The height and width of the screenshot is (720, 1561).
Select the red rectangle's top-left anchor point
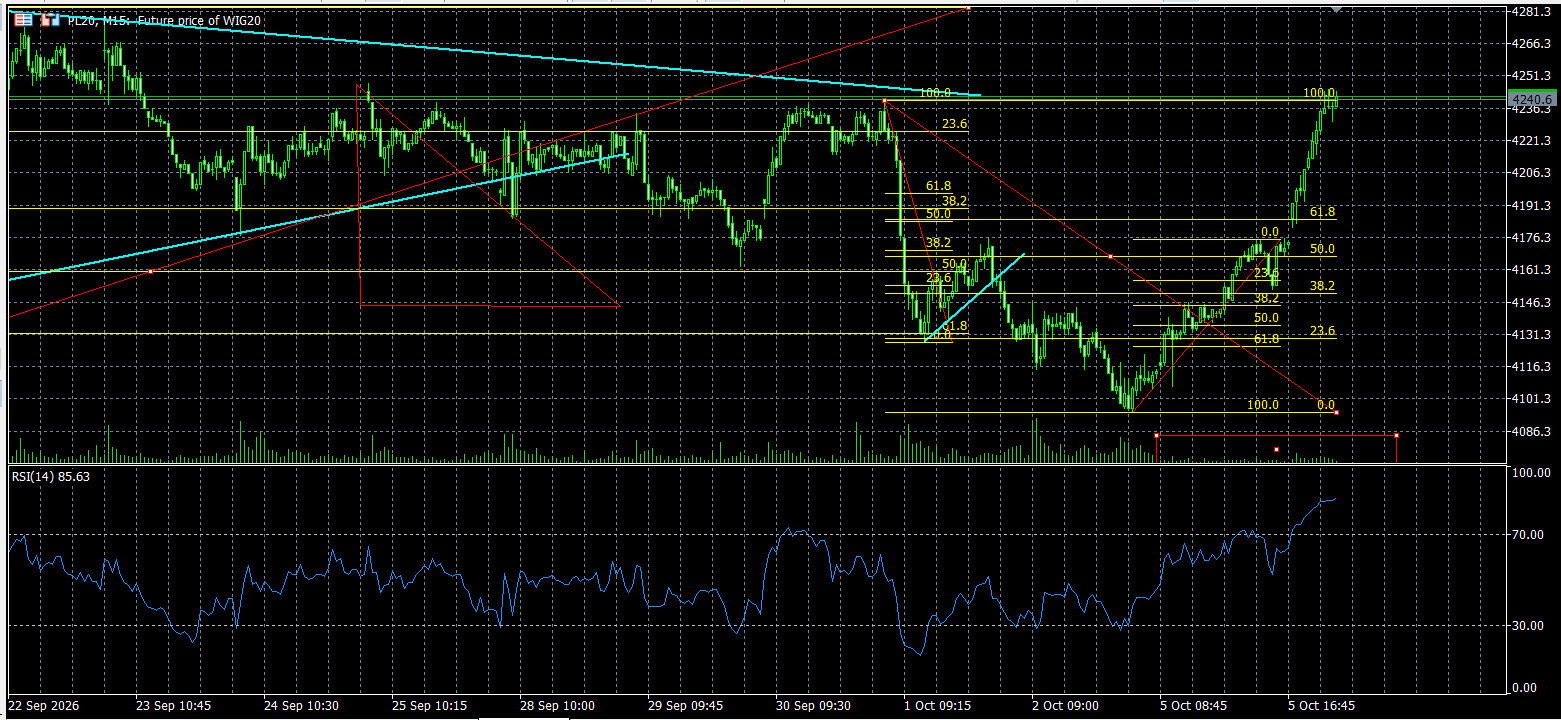(1157, 435)
